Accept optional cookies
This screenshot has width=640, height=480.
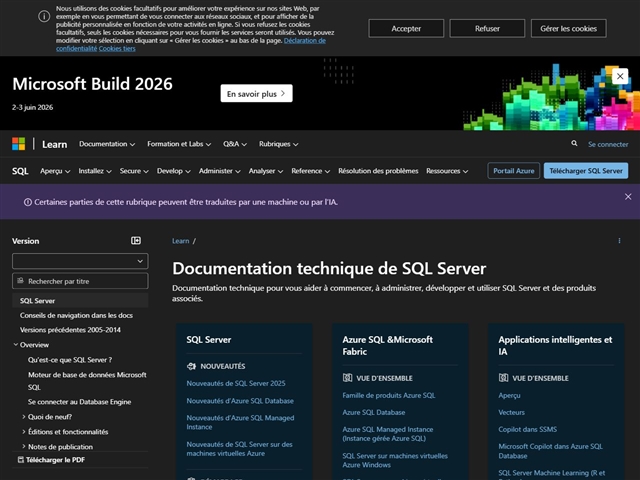click(x=406, y=29)
